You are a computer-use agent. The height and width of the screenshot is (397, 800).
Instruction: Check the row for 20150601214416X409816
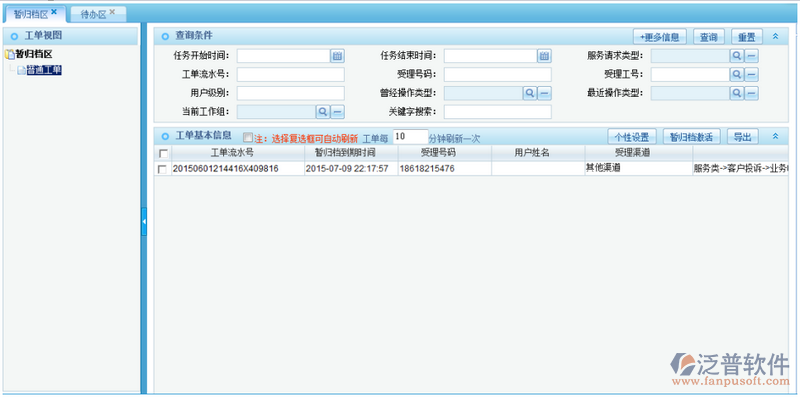163,169
